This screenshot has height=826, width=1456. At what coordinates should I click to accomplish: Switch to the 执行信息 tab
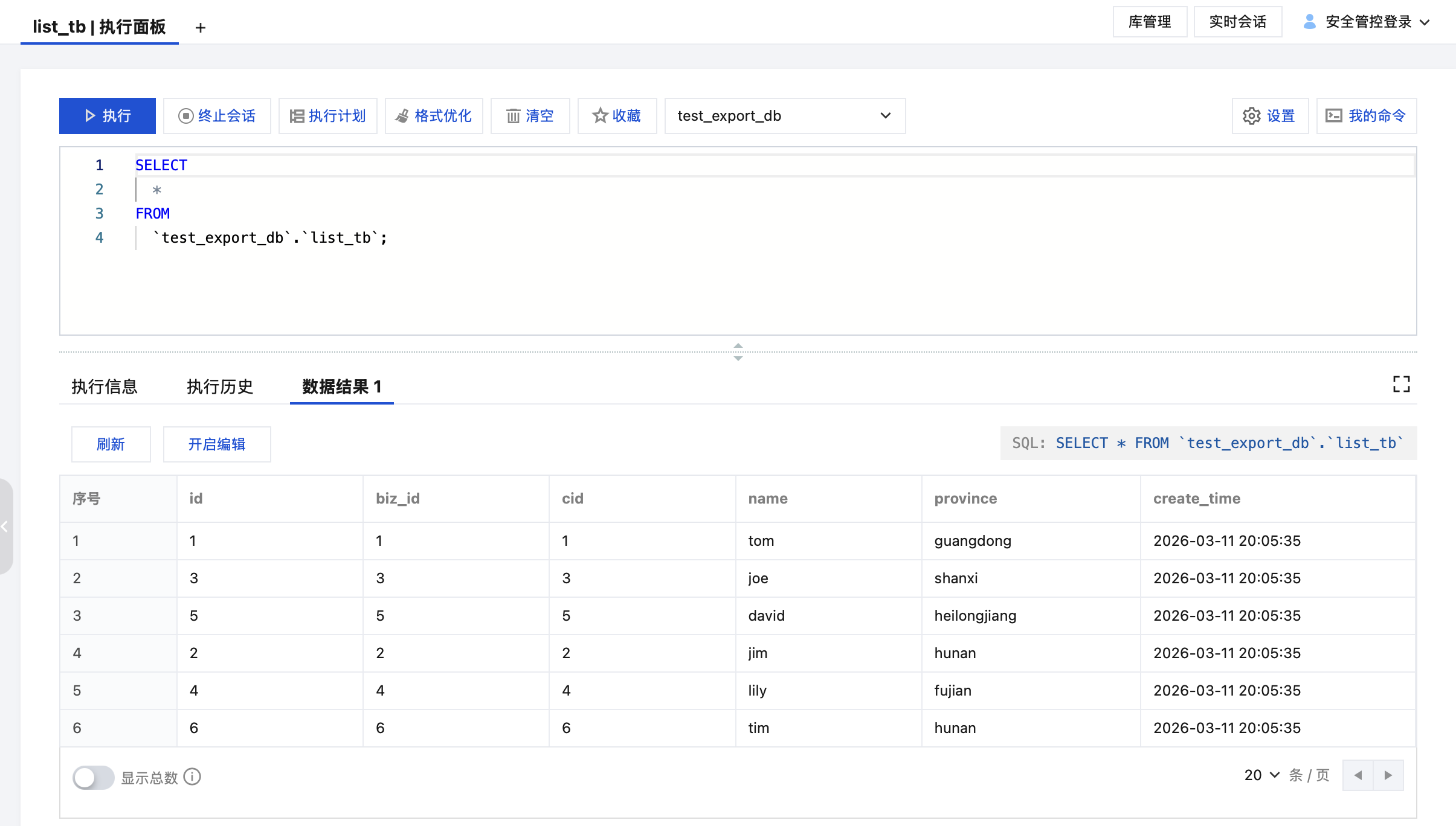(105, 386)
